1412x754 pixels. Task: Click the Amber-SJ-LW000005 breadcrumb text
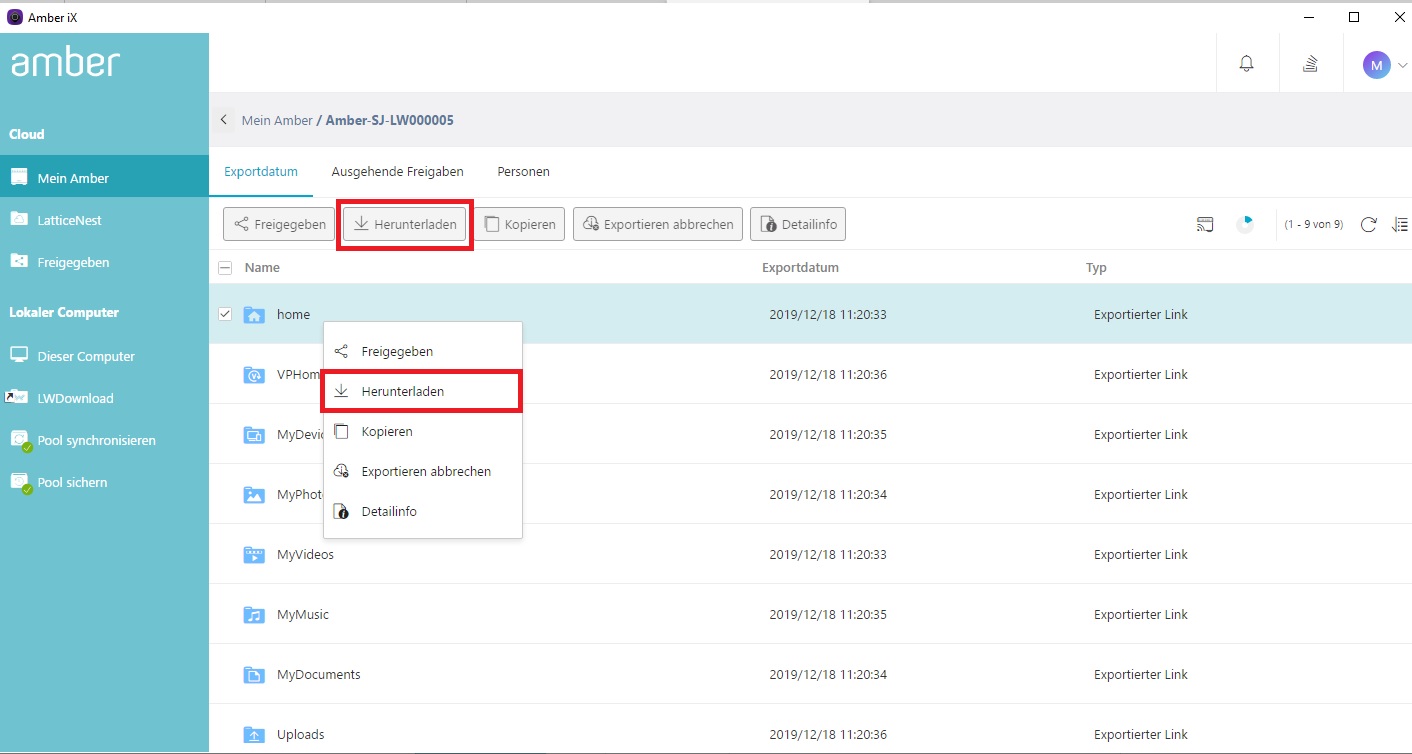coord(390,120)
